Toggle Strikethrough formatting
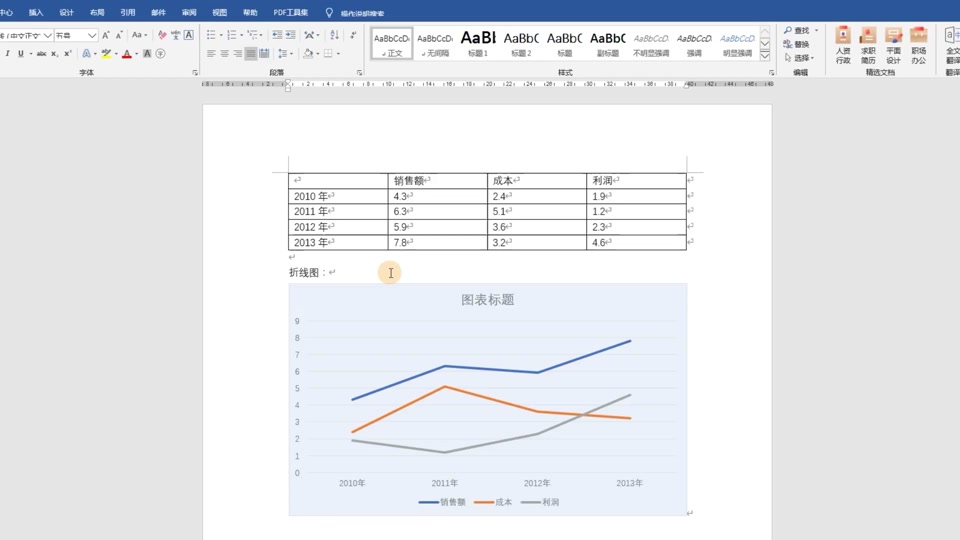 [x=41, y=54]
